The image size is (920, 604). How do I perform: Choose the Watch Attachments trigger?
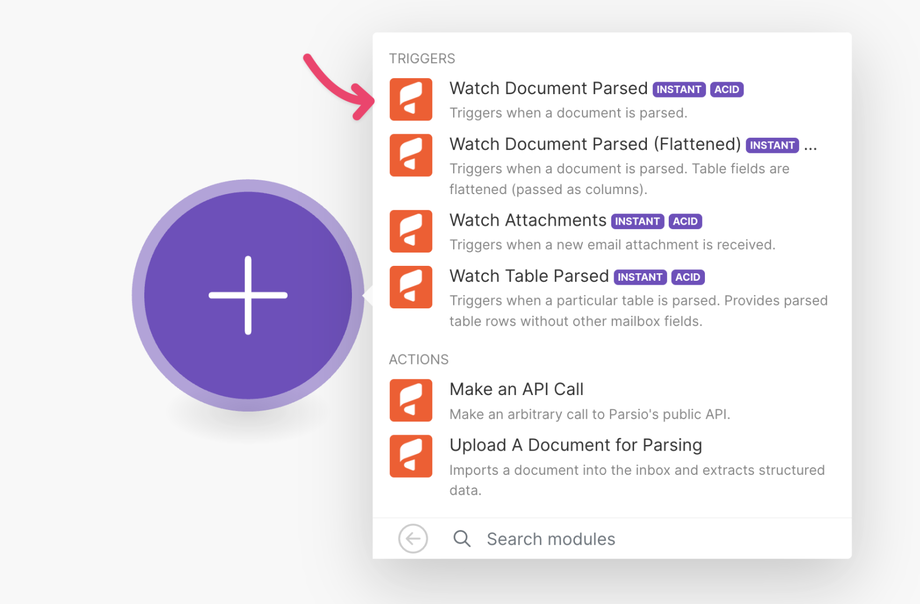(612, 231)
